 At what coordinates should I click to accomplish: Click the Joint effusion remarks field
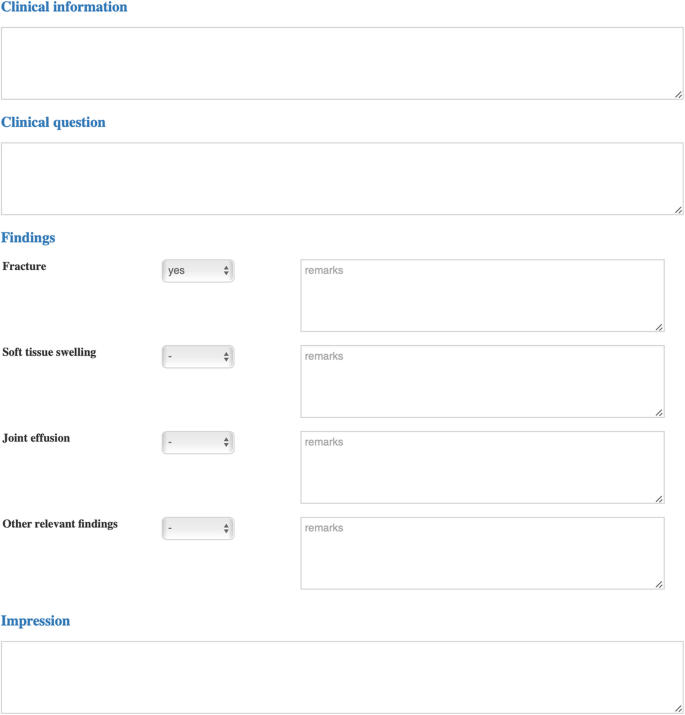(482, 467)
